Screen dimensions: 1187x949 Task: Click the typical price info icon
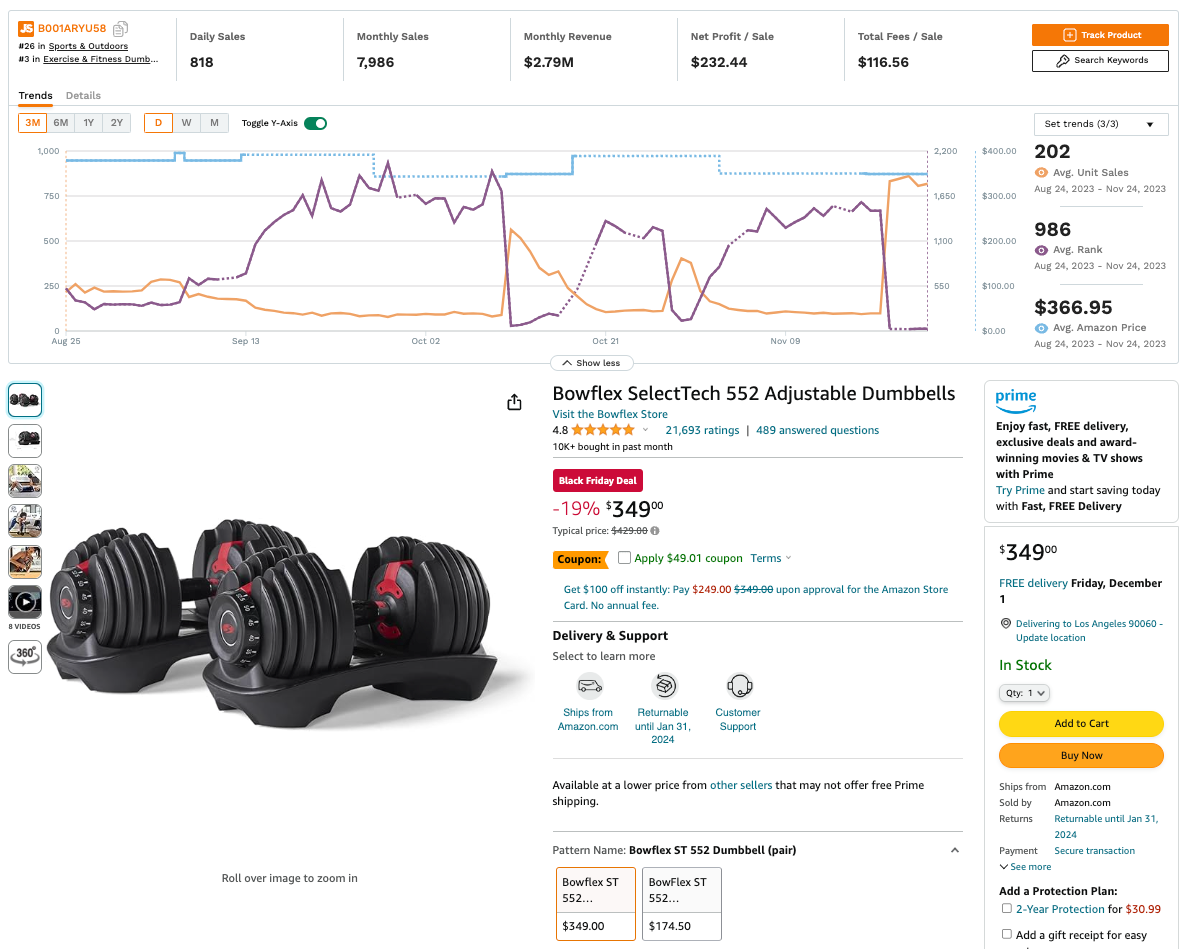(655, 531)
